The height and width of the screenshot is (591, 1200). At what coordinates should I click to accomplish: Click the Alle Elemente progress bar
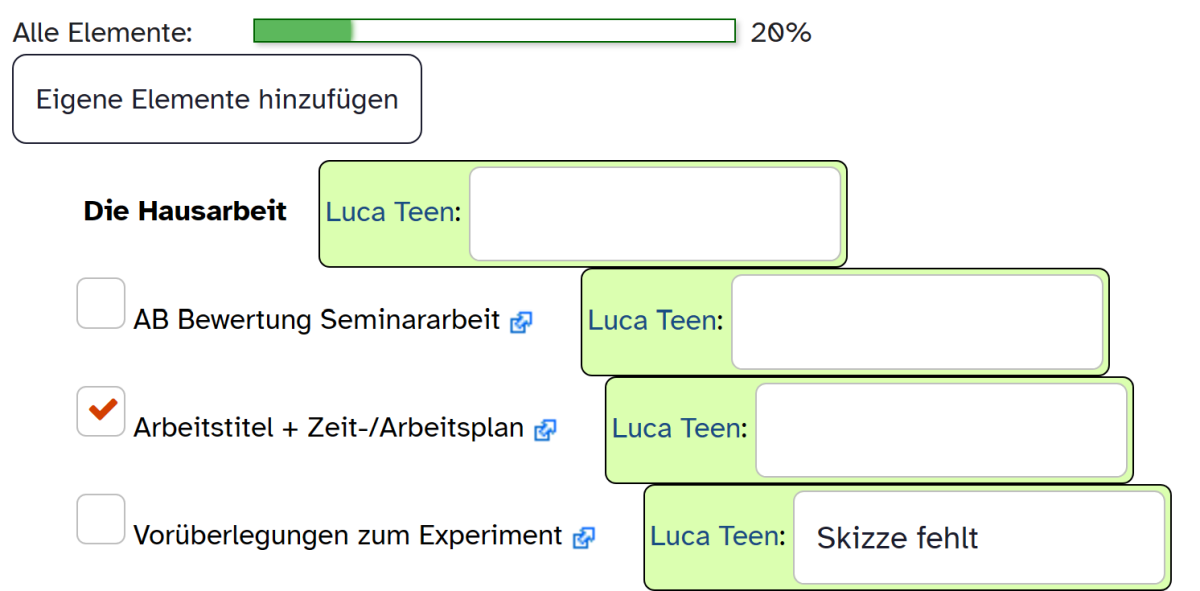(495, 31)
